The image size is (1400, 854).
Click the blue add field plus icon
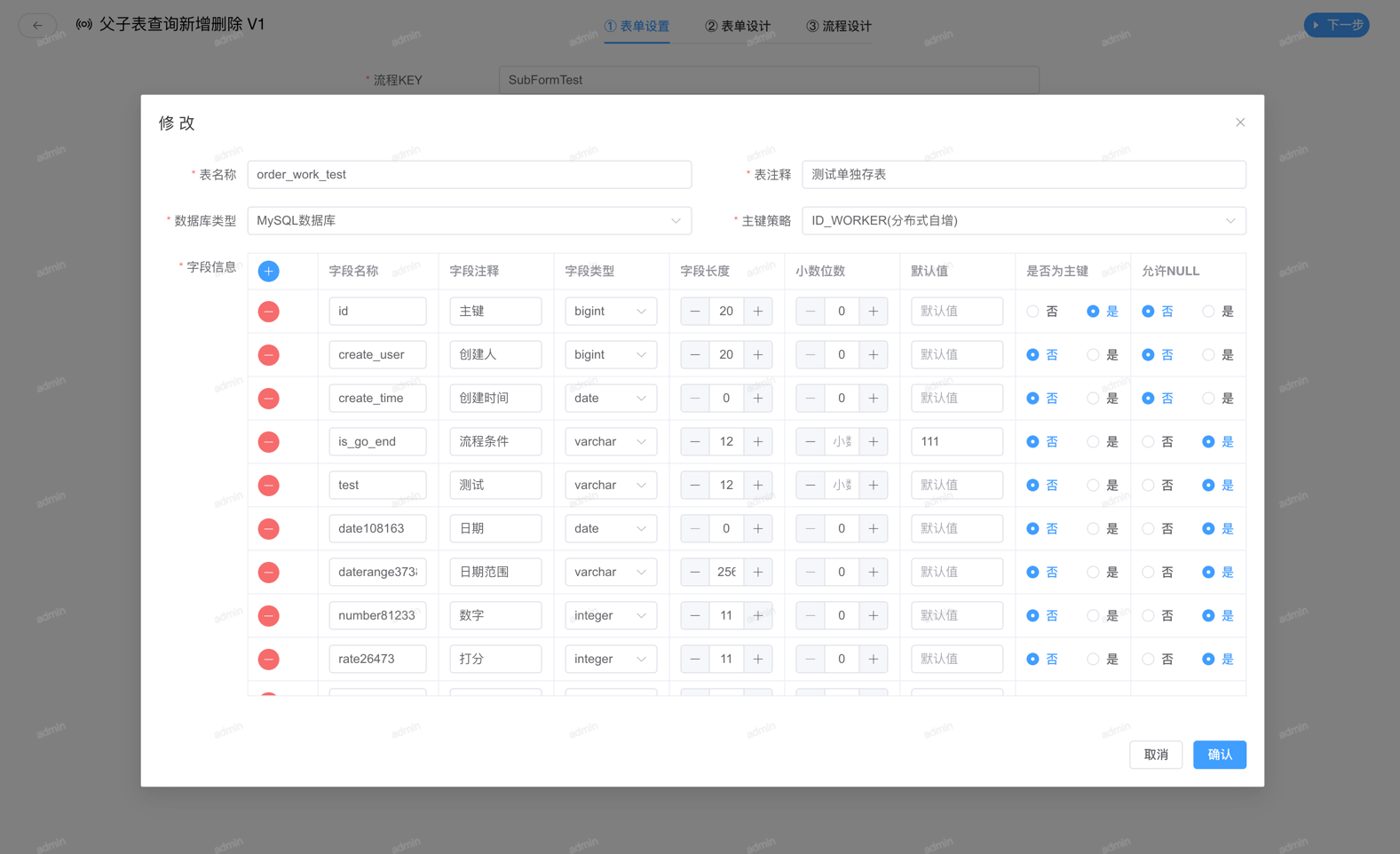tap(268, 272)
